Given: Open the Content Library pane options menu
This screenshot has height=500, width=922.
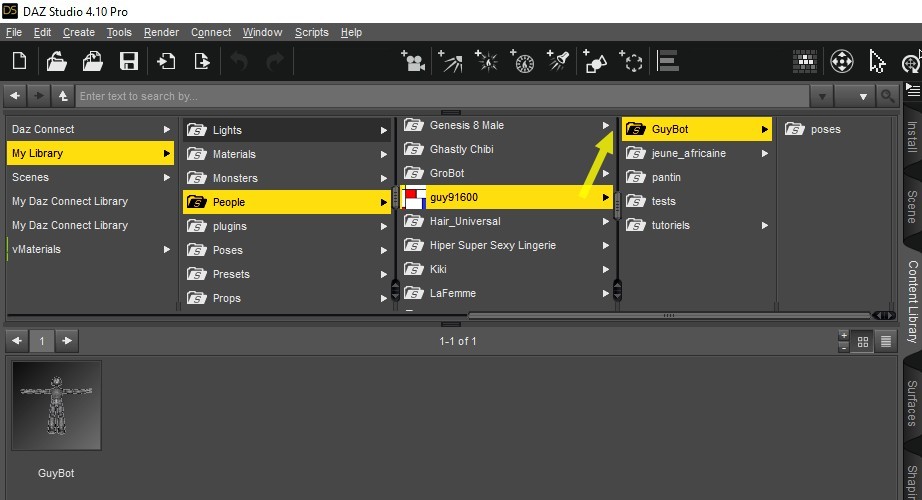Looking at the screenshot, I should [913, 90].
